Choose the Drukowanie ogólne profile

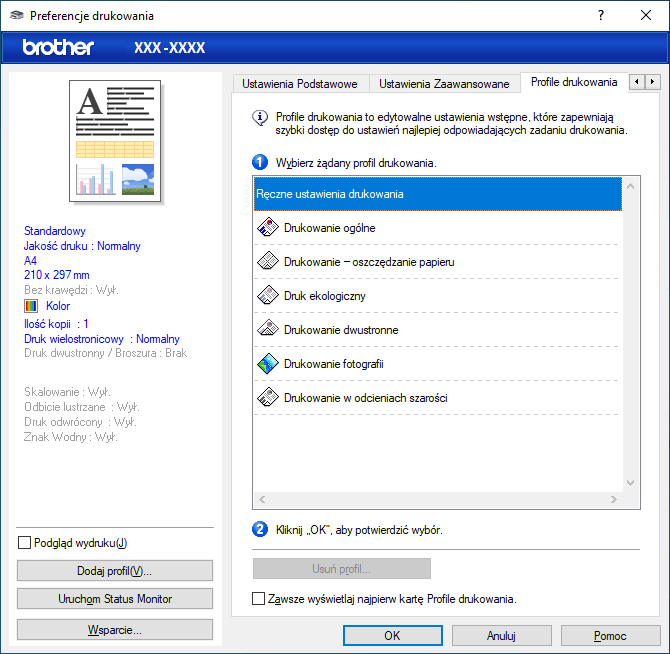[438, 228]
